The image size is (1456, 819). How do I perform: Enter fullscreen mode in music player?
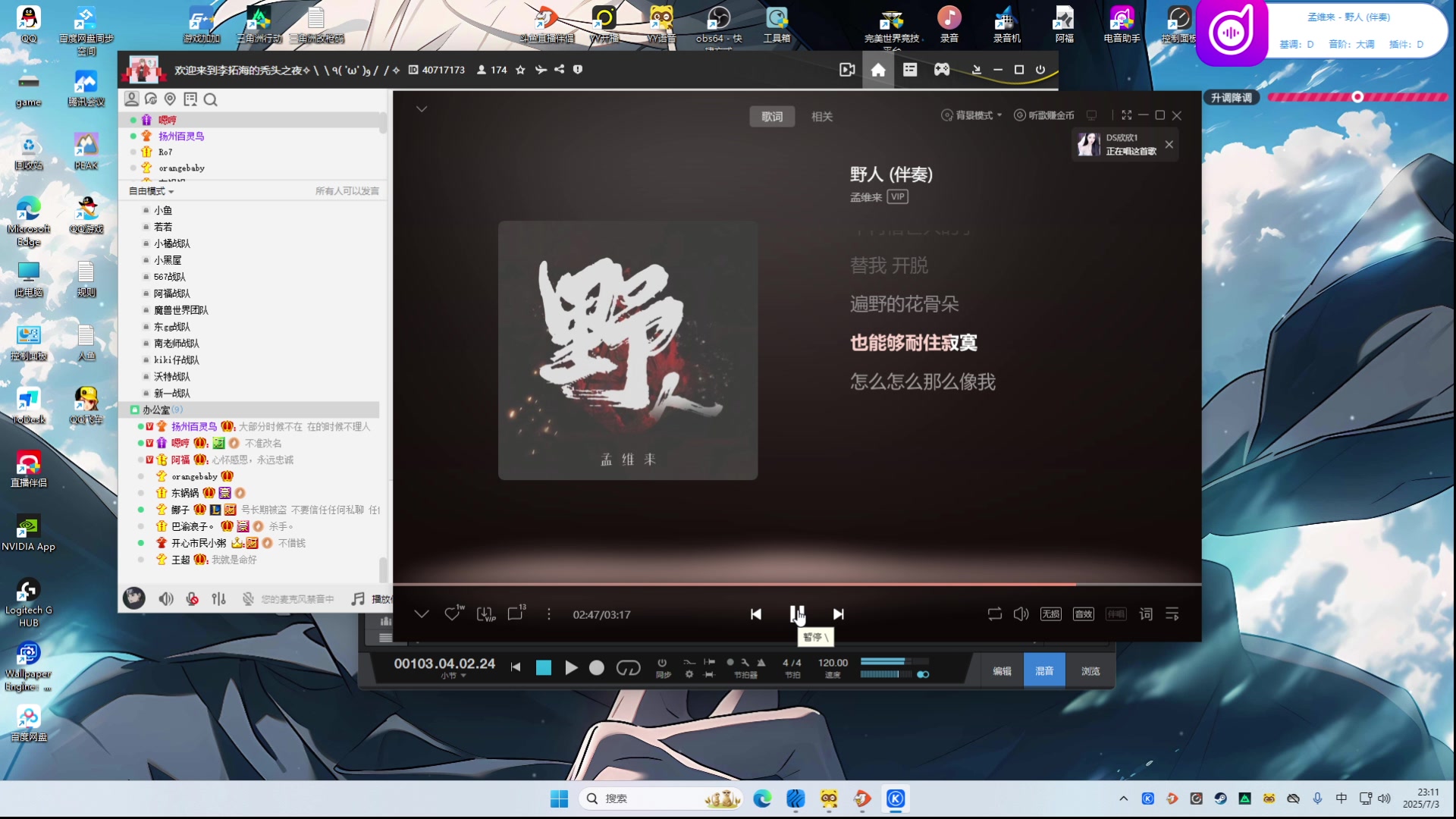[1127, 115]
